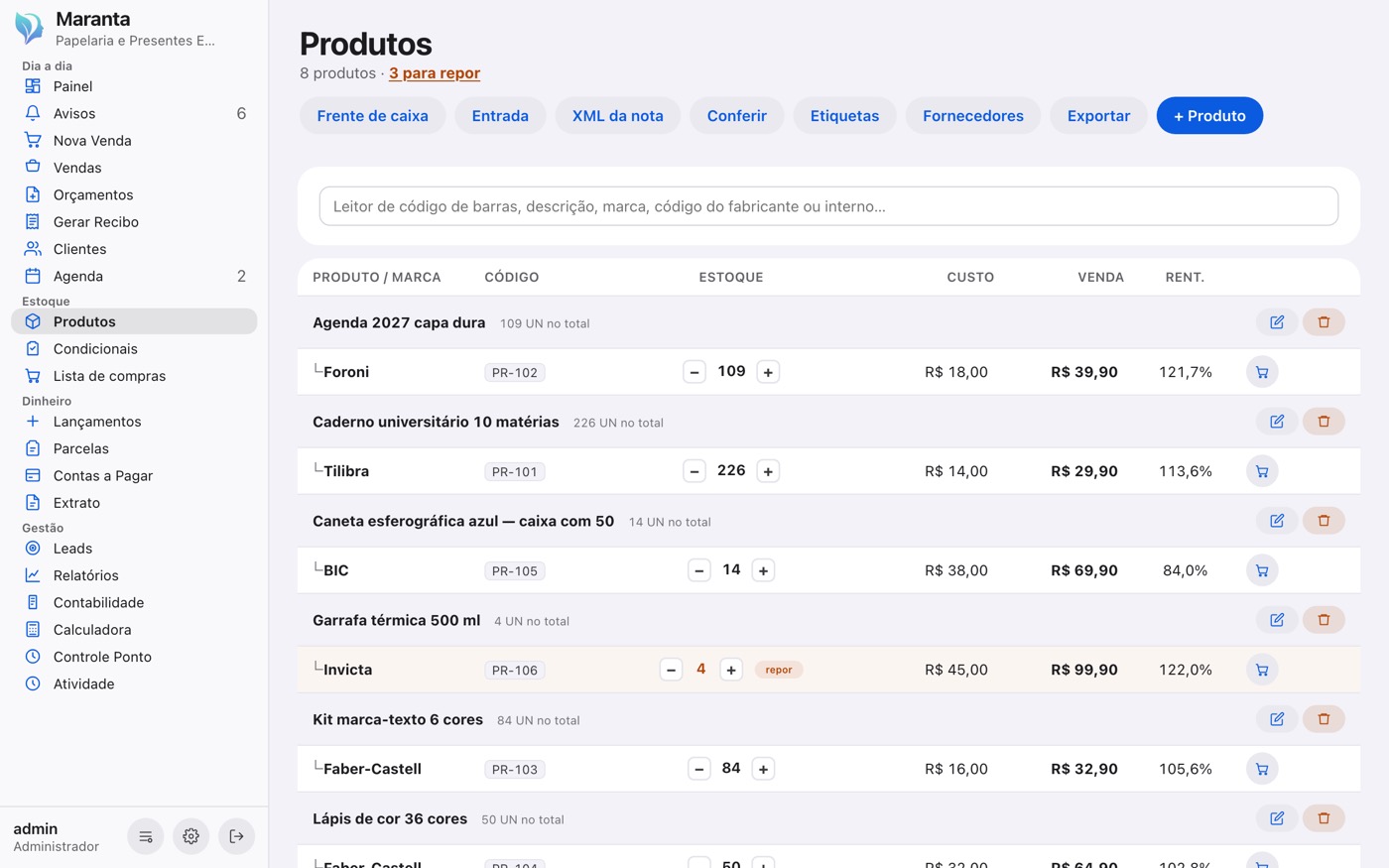Click the PR-106 code badge
The image size is (1389, 868).
[x=515, y=671]
